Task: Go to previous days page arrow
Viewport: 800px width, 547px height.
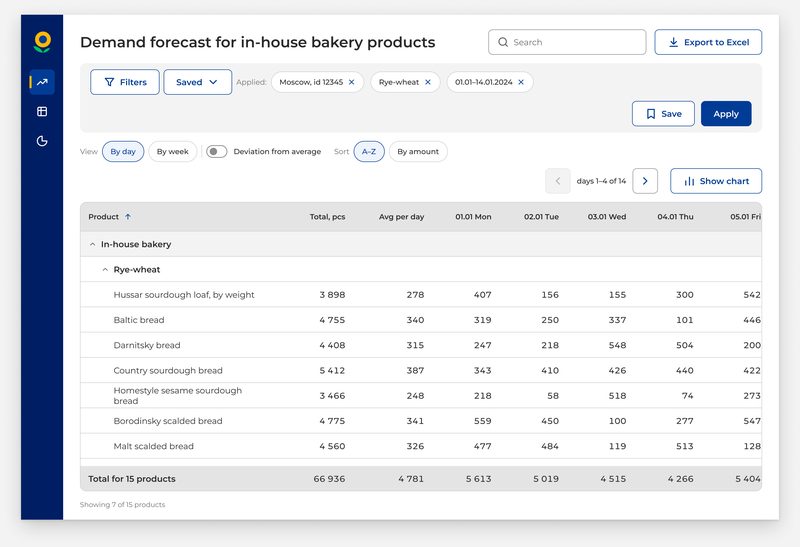Action: click(x=558, y=181)
